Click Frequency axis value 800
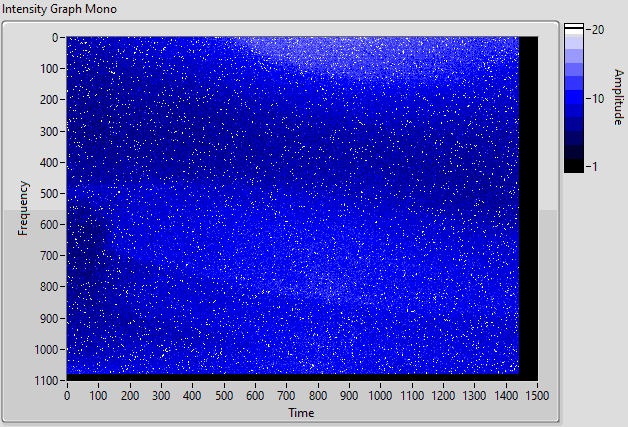 (x=49, y=287)
